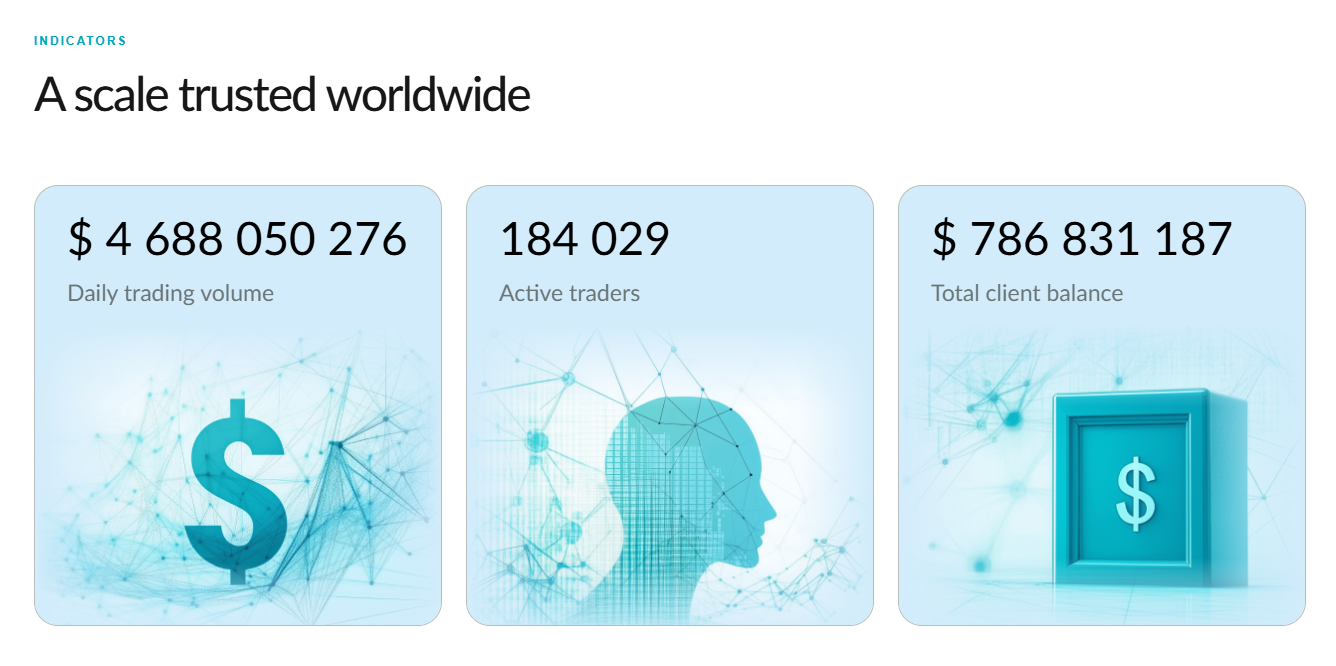The width and height of the screenshot is (1336, 666).
Task: Click the $ 4 688 050 276 figure
Action: 237,239
